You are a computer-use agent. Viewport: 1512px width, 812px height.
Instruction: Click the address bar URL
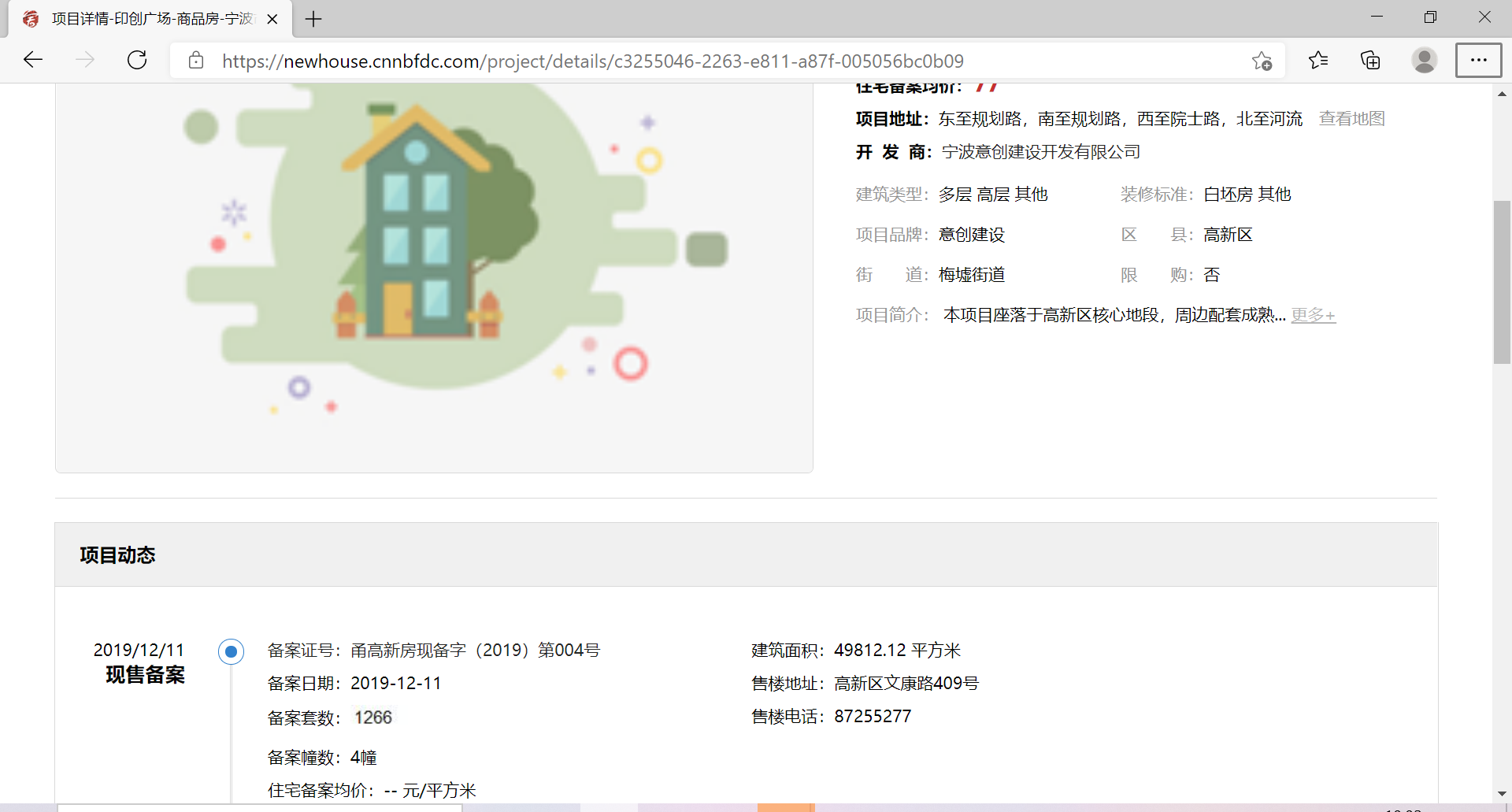(592, 61)
